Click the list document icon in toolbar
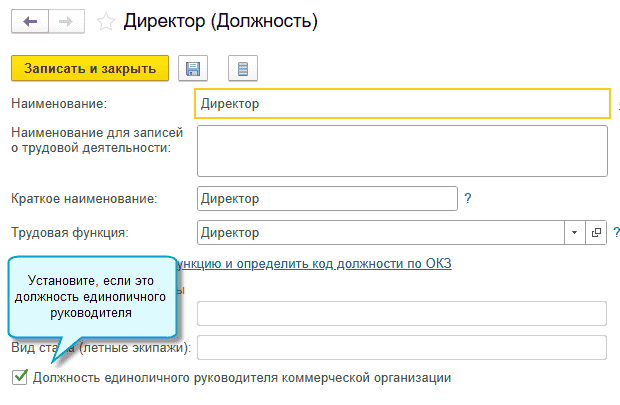 [x=243, y=68]
